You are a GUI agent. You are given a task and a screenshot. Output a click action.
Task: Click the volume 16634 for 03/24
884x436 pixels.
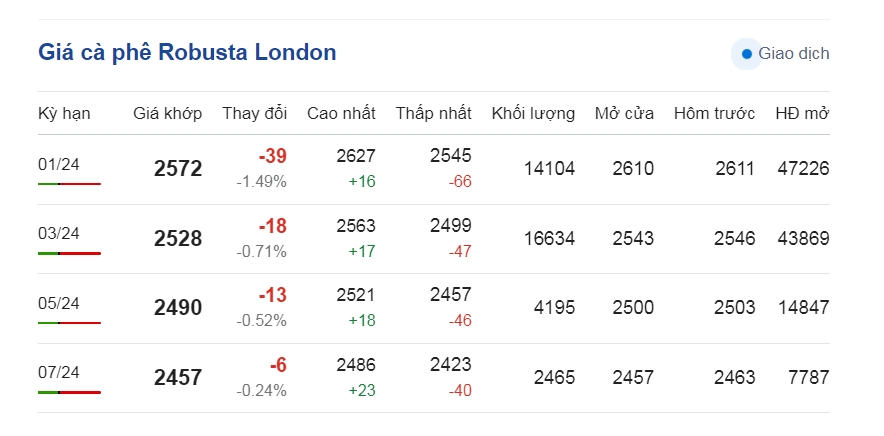549,239
